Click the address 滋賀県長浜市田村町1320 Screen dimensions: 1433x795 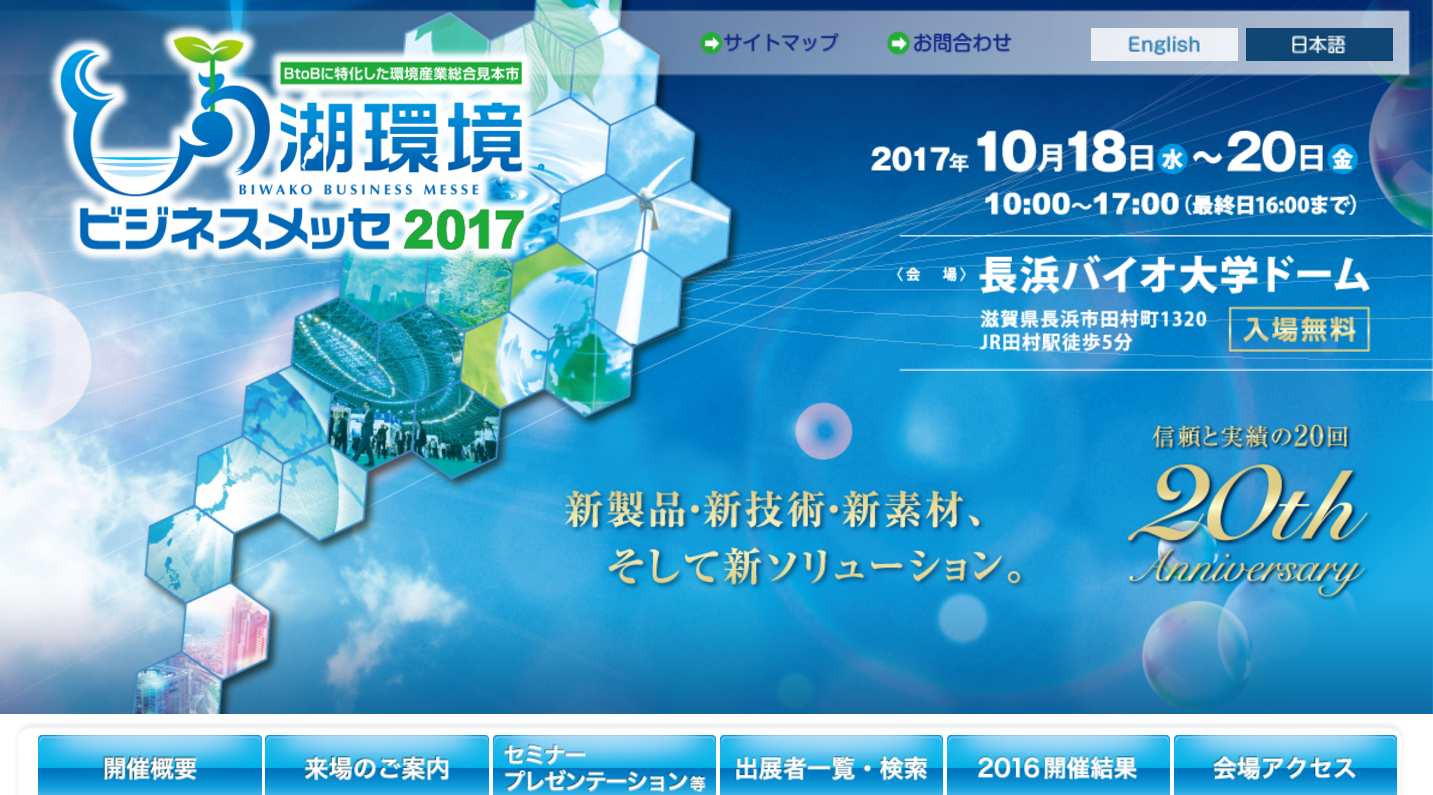point(1094,320)
